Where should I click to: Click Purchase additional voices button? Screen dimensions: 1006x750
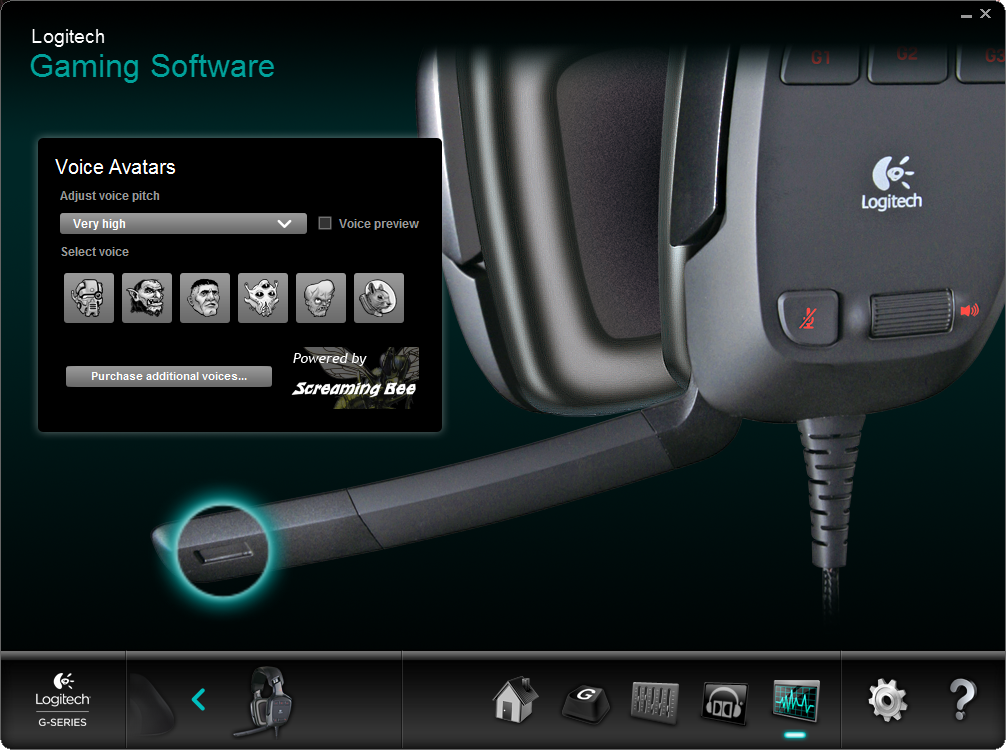click(168, 376)
